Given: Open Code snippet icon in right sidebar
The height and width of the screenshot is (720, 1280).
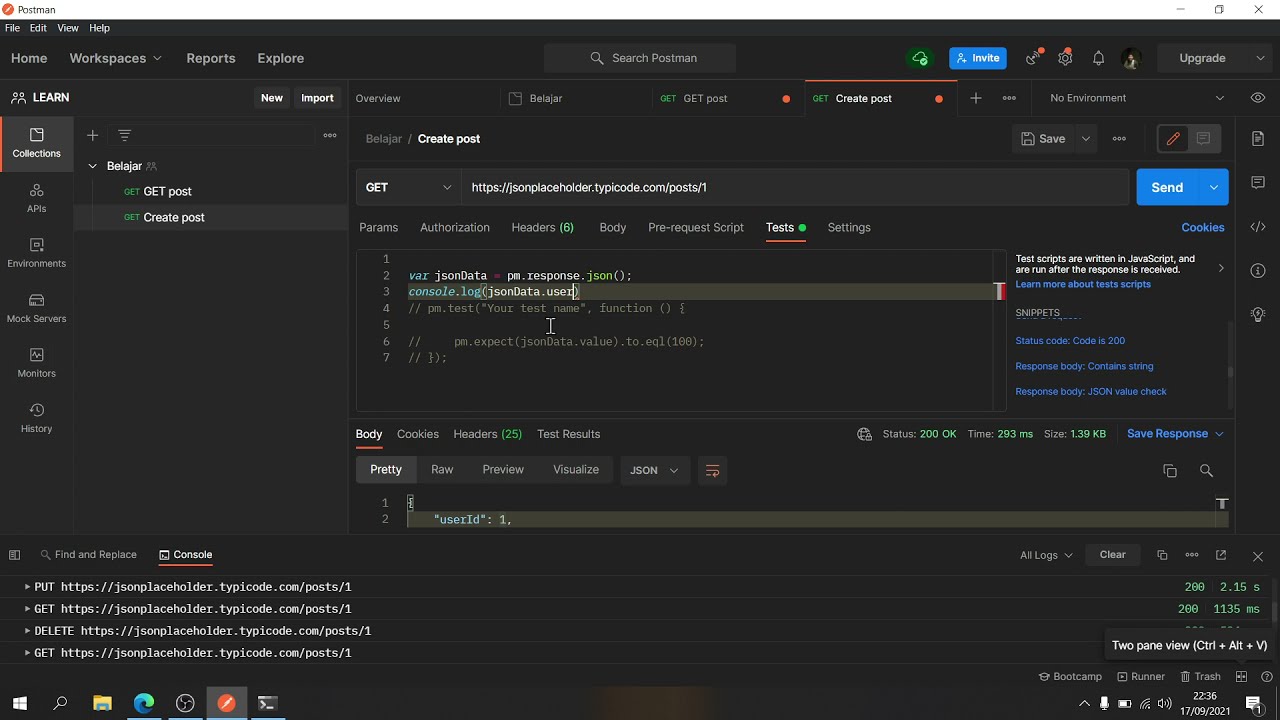Looking at the screenshot, I should [x=1258, y=227].
